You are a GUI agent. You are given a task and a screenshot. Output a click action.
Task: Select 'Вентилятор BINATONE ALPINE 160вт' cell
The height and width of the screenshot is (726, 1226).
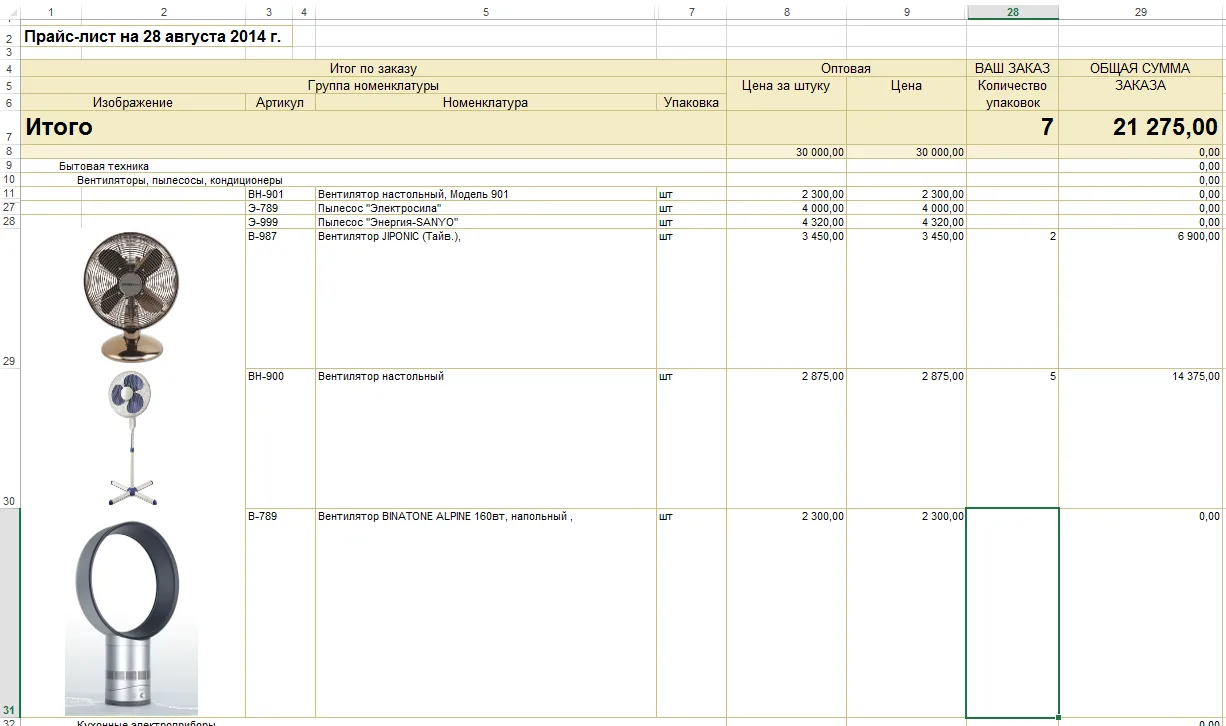[x=486, y=613]
